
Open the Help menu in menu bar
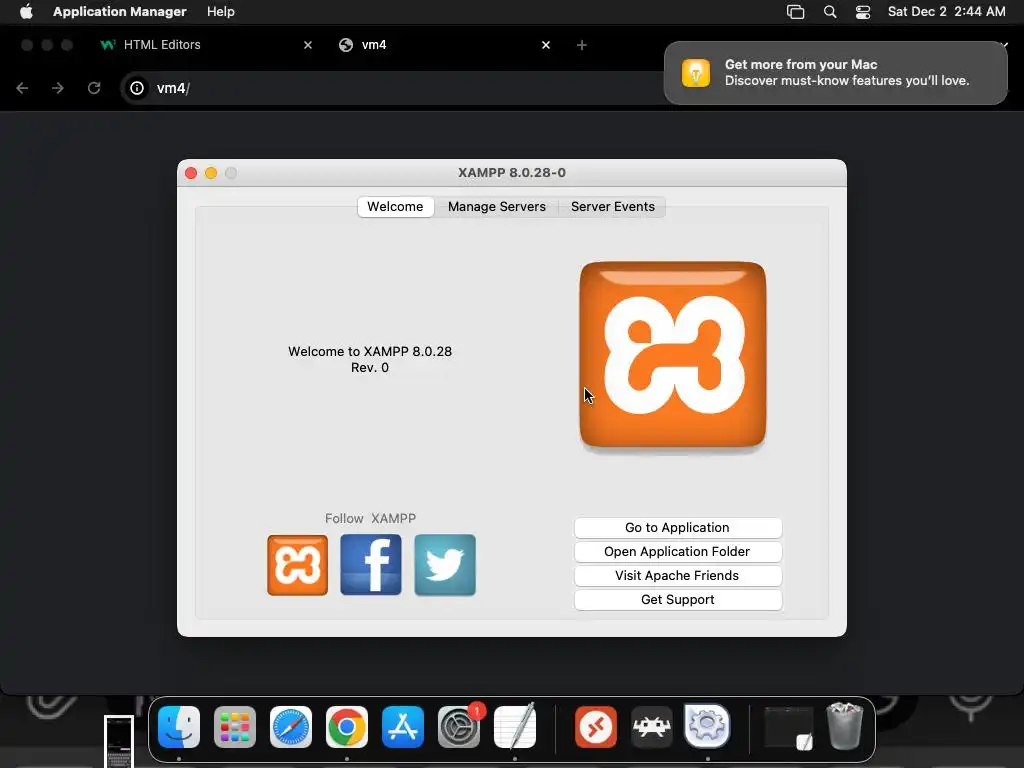point(221,11)
